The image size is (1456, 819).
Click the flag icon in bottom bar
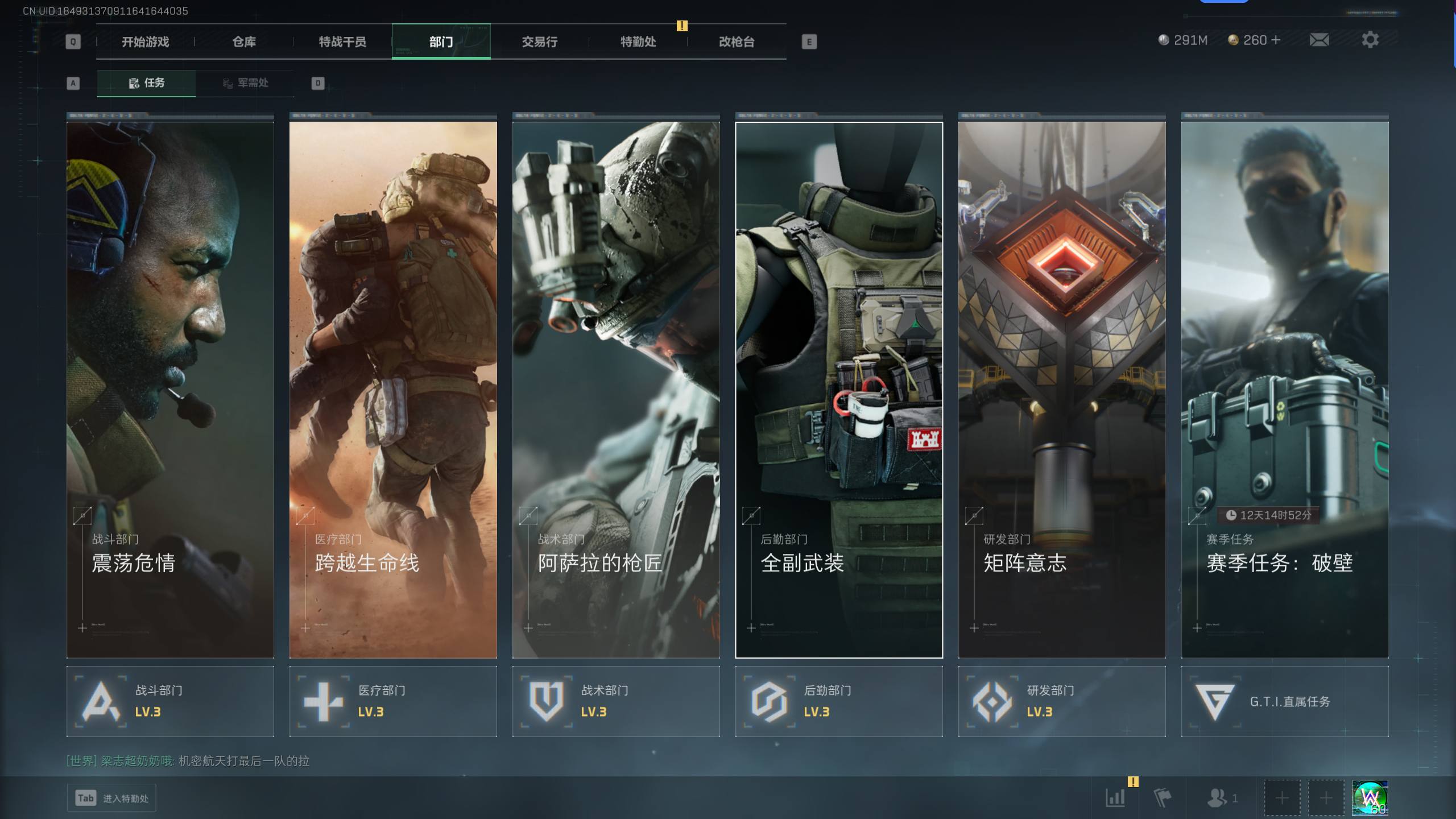click(1162, 797)
